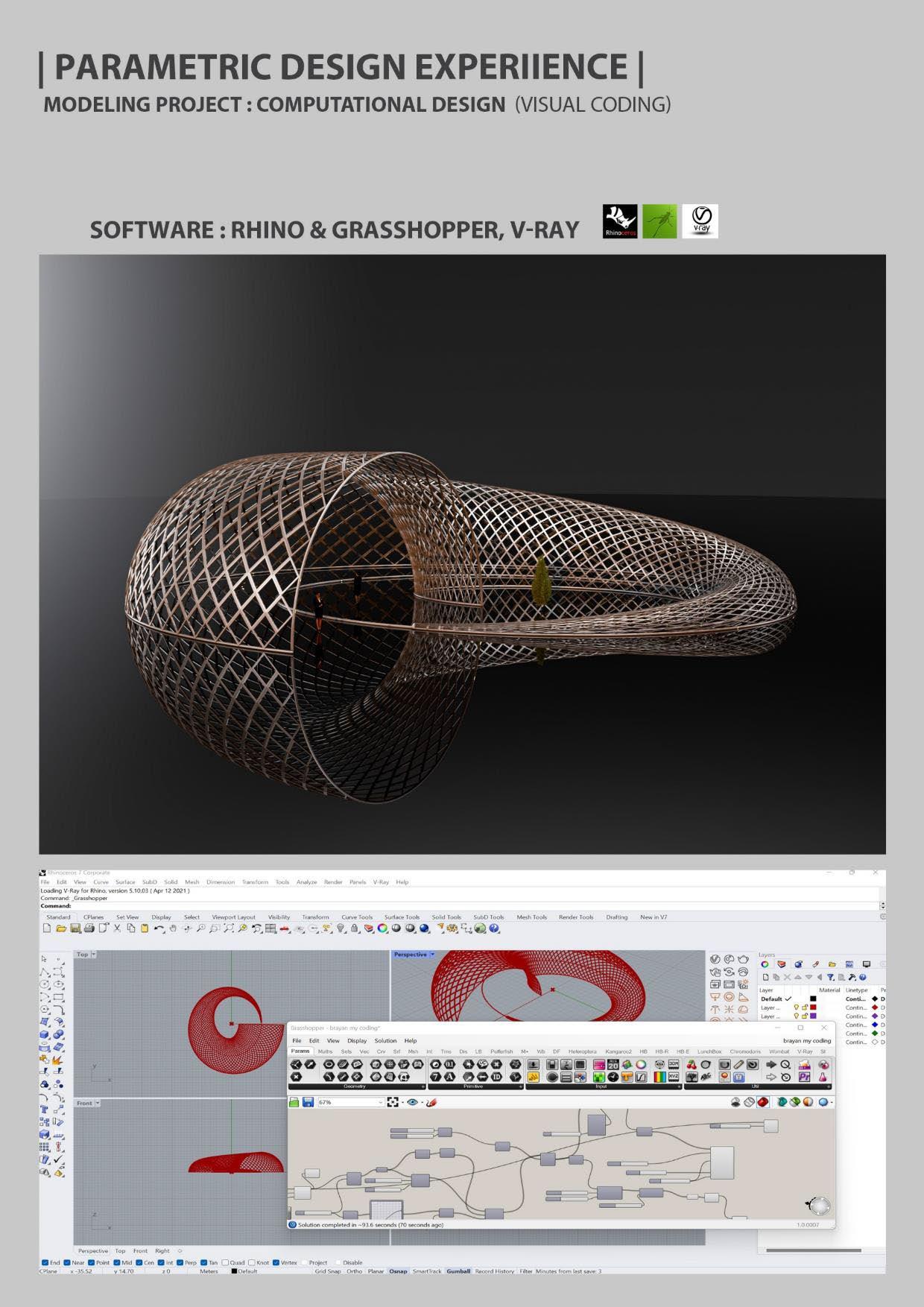The image size is (924, 1307).
Task: Expand the Geometry group panel in Grasshopper
Action: 423,1086
